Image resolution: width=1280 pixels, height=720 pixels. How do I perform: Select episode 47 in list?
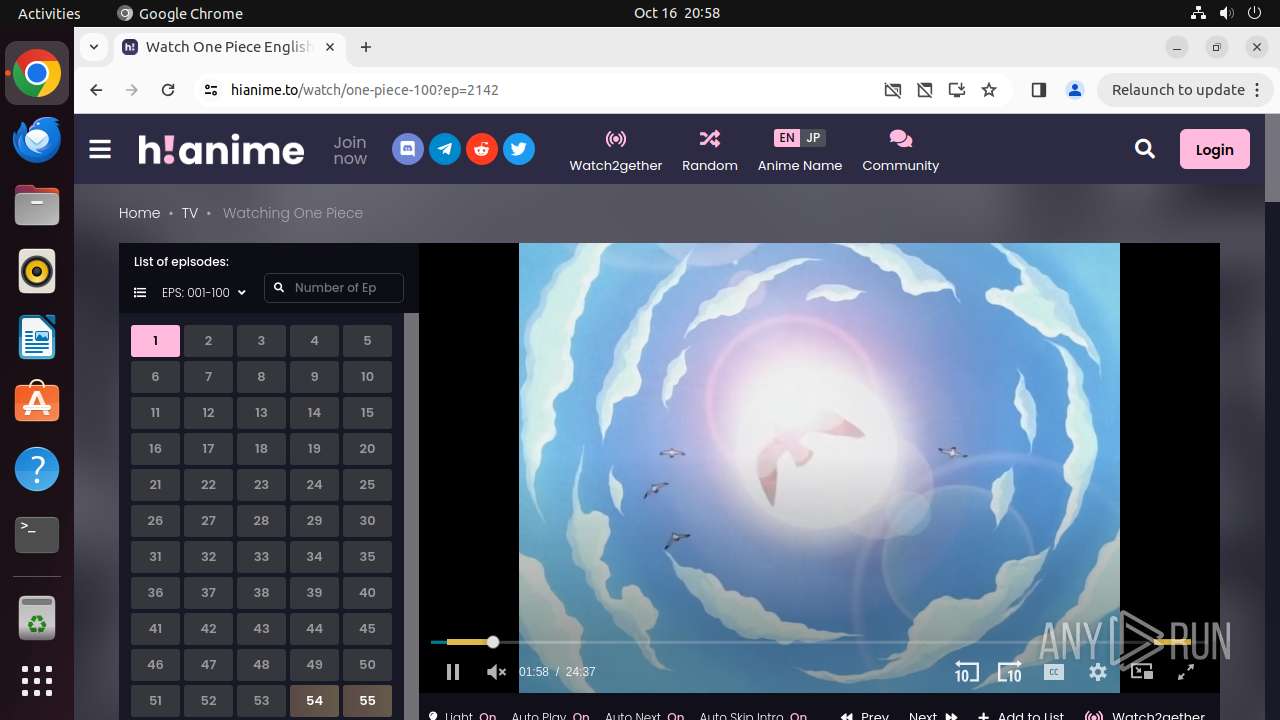coord(208,665)
